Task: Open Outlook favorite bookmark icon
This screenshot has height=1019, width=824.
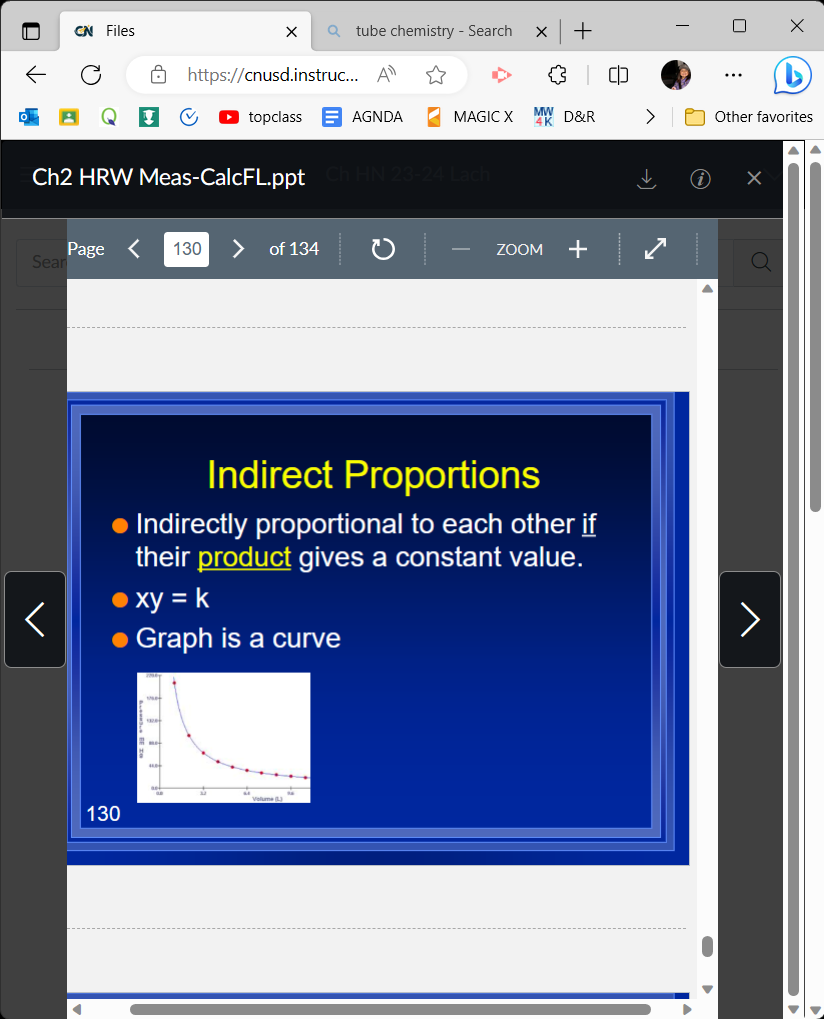Action: pyautogui.click(x=29, y=117)
